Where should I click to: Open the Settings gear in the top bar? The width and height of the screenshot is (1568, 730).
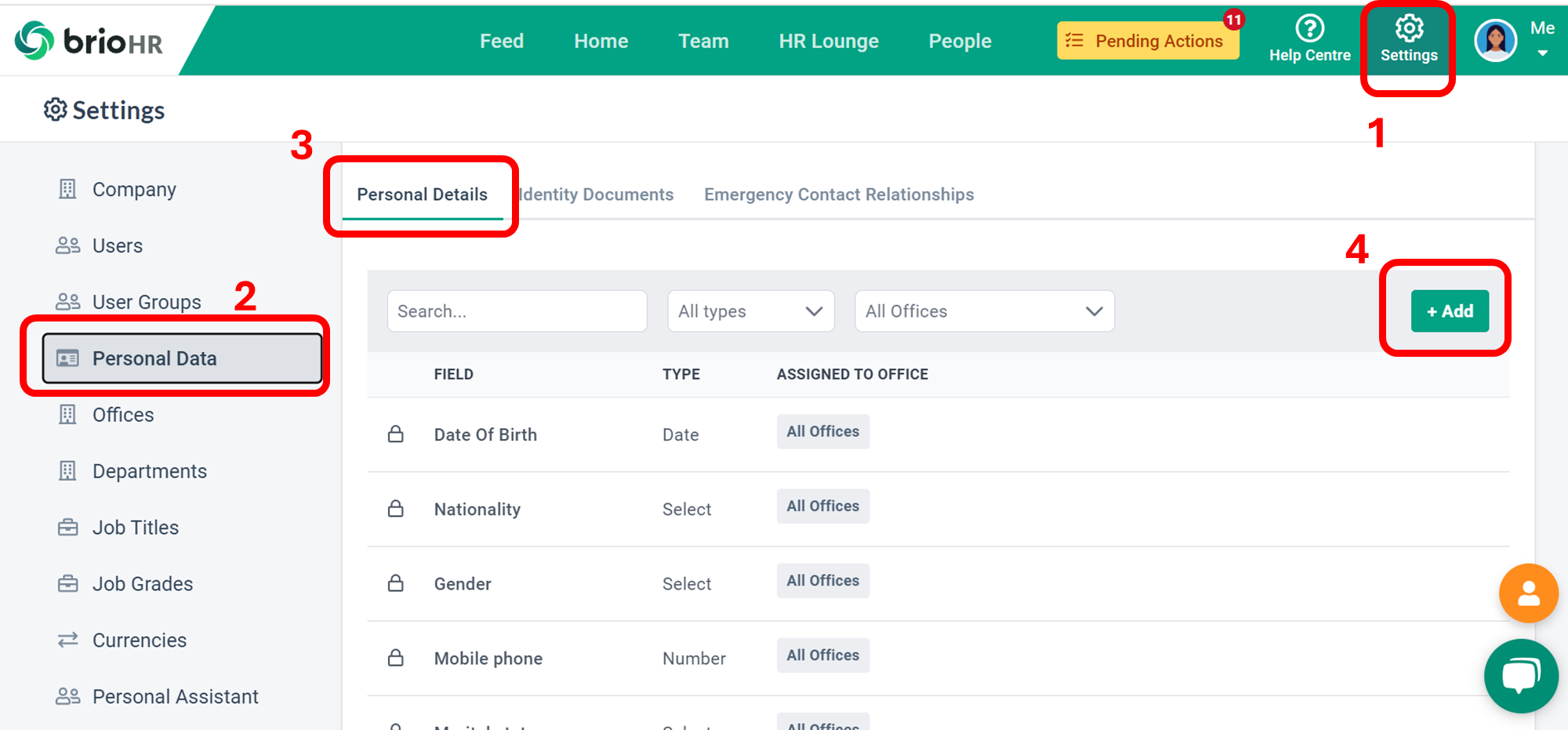click(1409, 40)
